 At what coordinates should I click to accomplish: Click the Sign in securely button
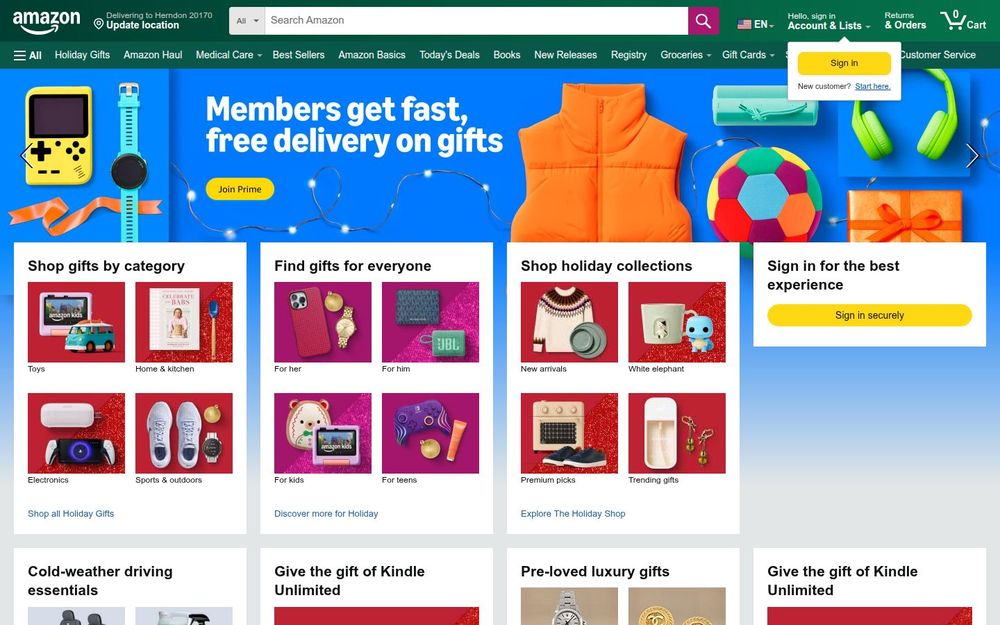pyautogui.click(x=869, y=315)
